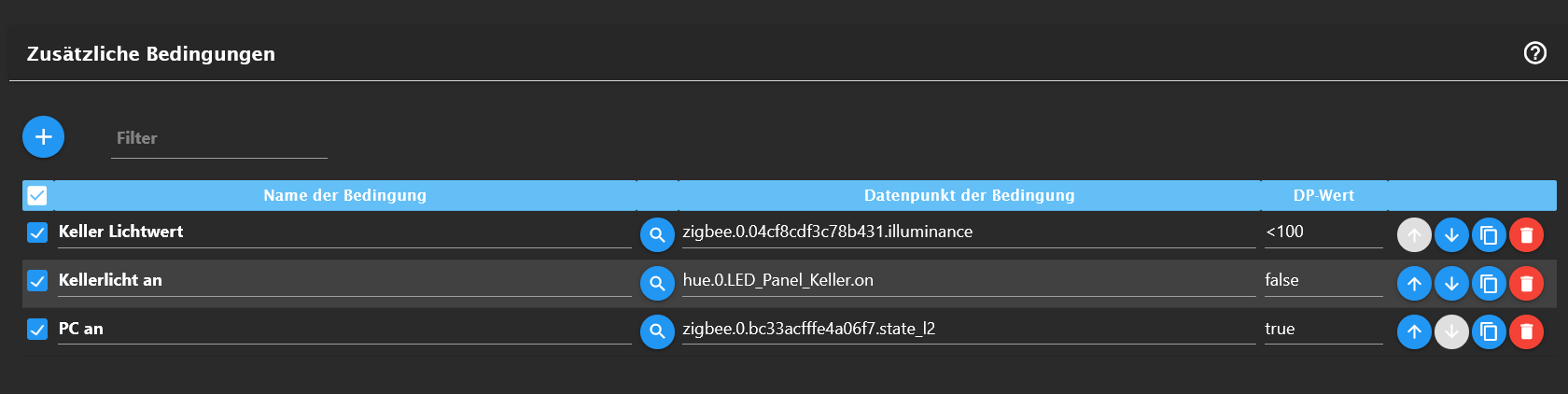The width and height of the screenshot is (1568, 394).
Task: Click the hue.0.LED_Panel_Keller.on datapoint field
Action: [968, 280]
